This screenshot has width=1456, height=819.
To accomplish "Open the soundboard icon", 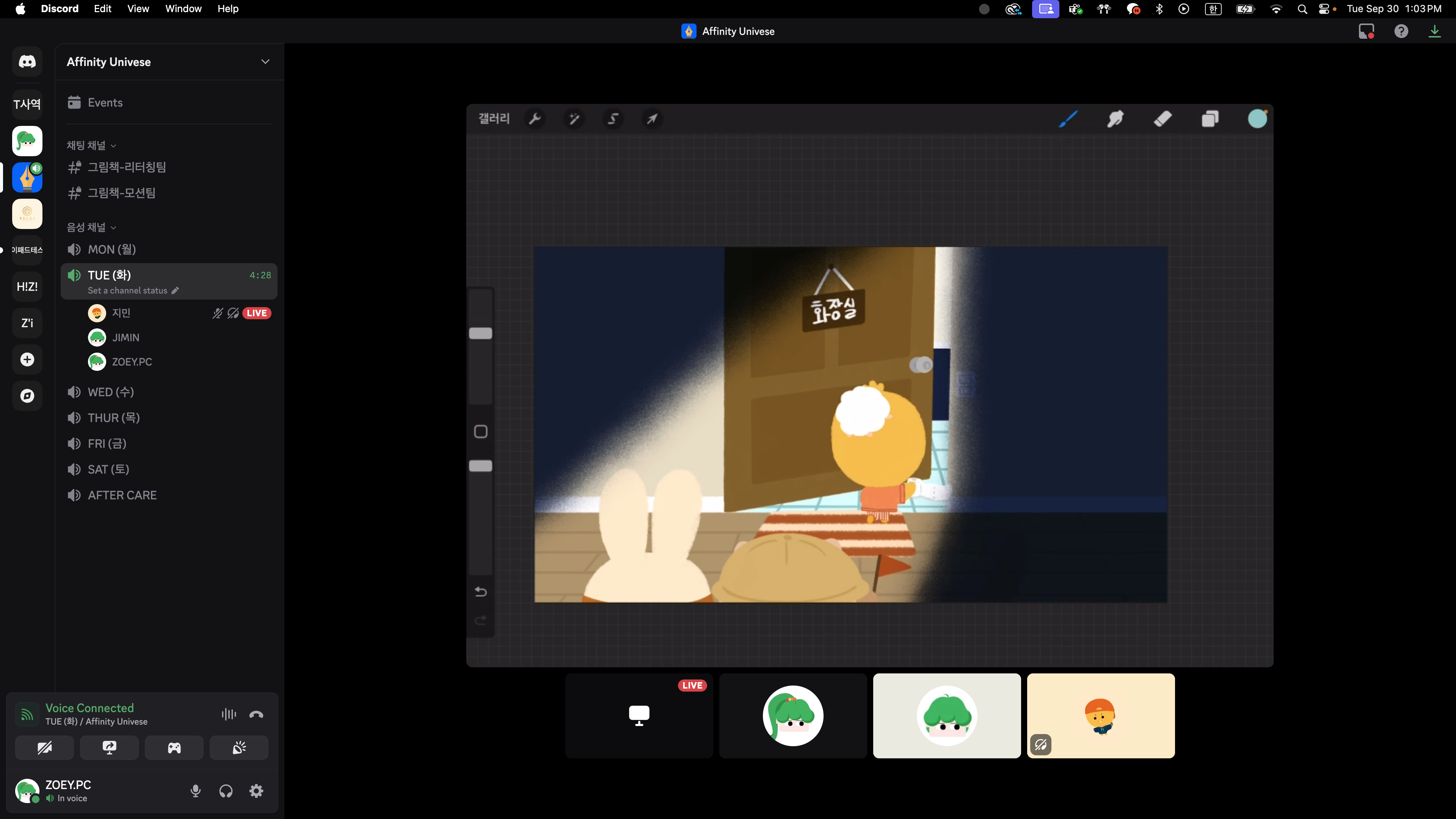I will point(239,748).
